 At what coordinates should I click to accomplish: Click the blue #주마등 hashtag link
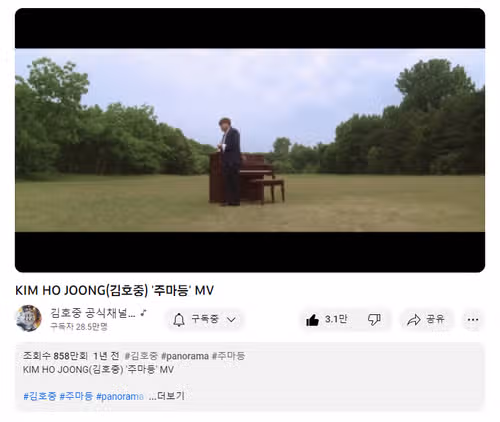[76, 396]
